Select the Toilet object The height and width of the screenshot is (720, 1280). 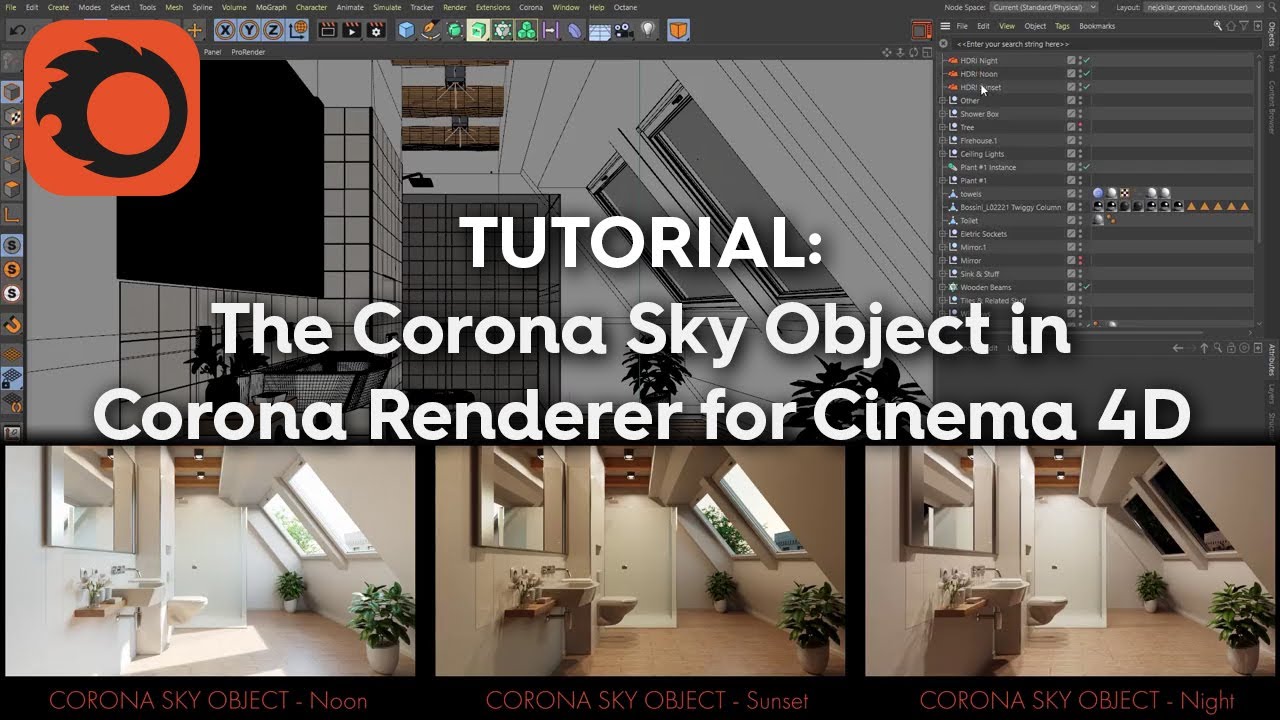coord(968,221)
